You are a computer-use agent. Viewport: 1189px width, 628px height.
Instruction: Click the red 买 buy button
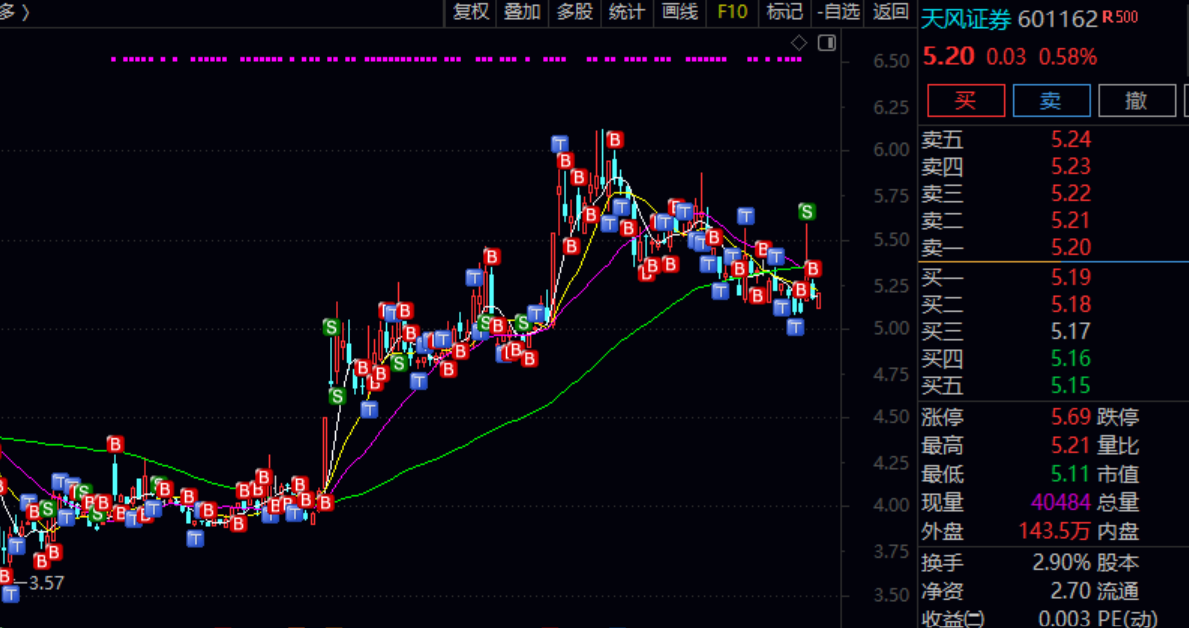click(966, 100)
